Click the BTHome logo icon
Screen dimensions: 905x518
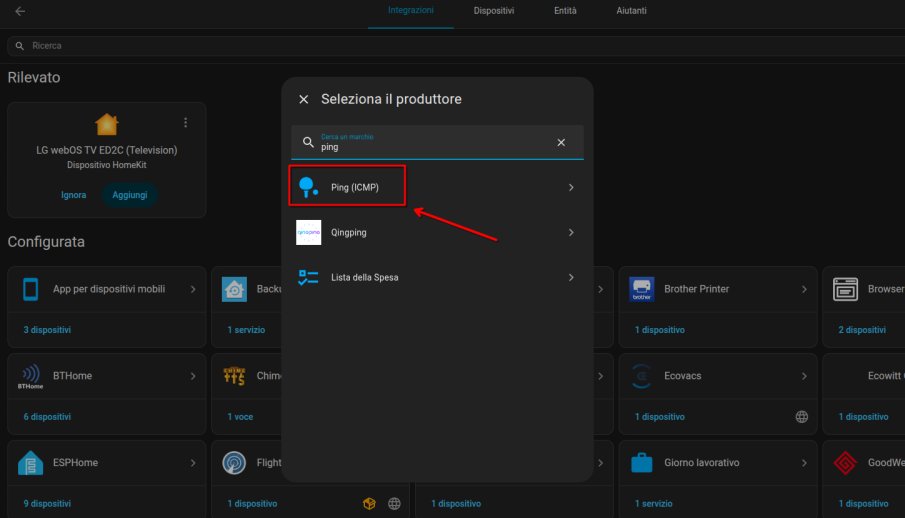coord(31,377)
